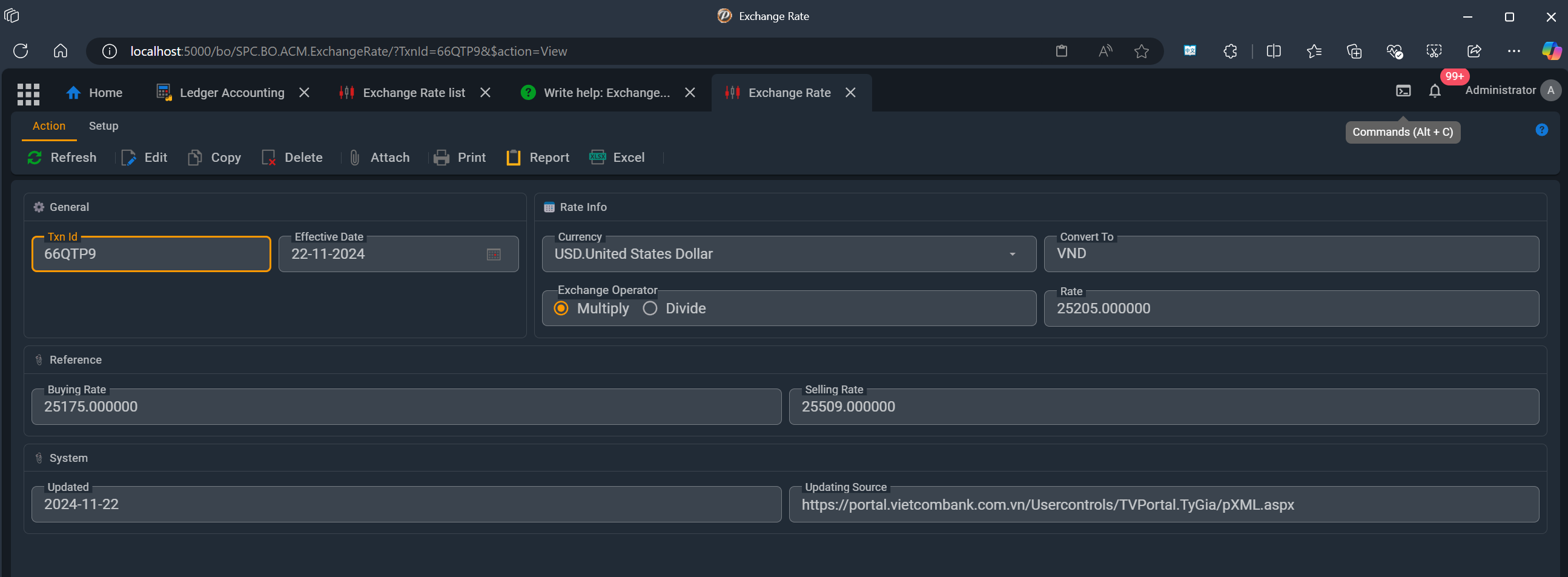Click the Administrator user name
The height and width of the screenshot is (577, 1568).
[1500, 90]
